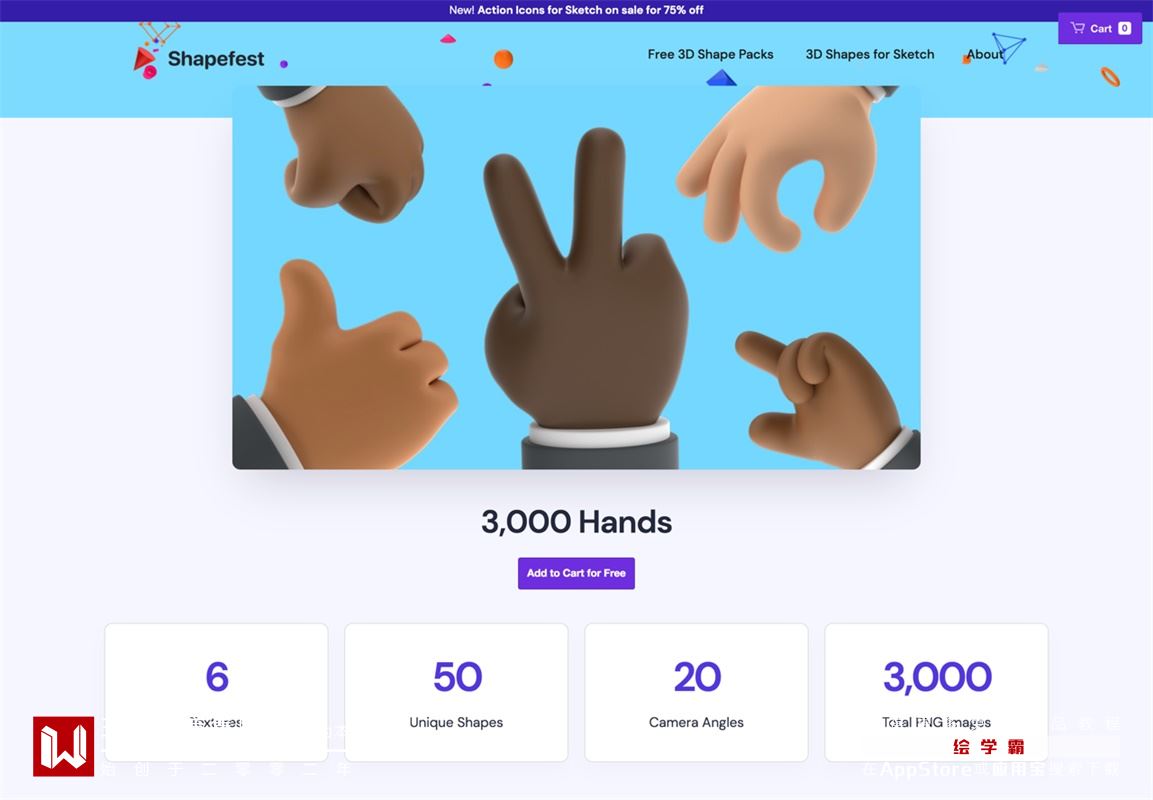Go to the About page
This screenshot has height=800, width=1153.
point(985,54)
